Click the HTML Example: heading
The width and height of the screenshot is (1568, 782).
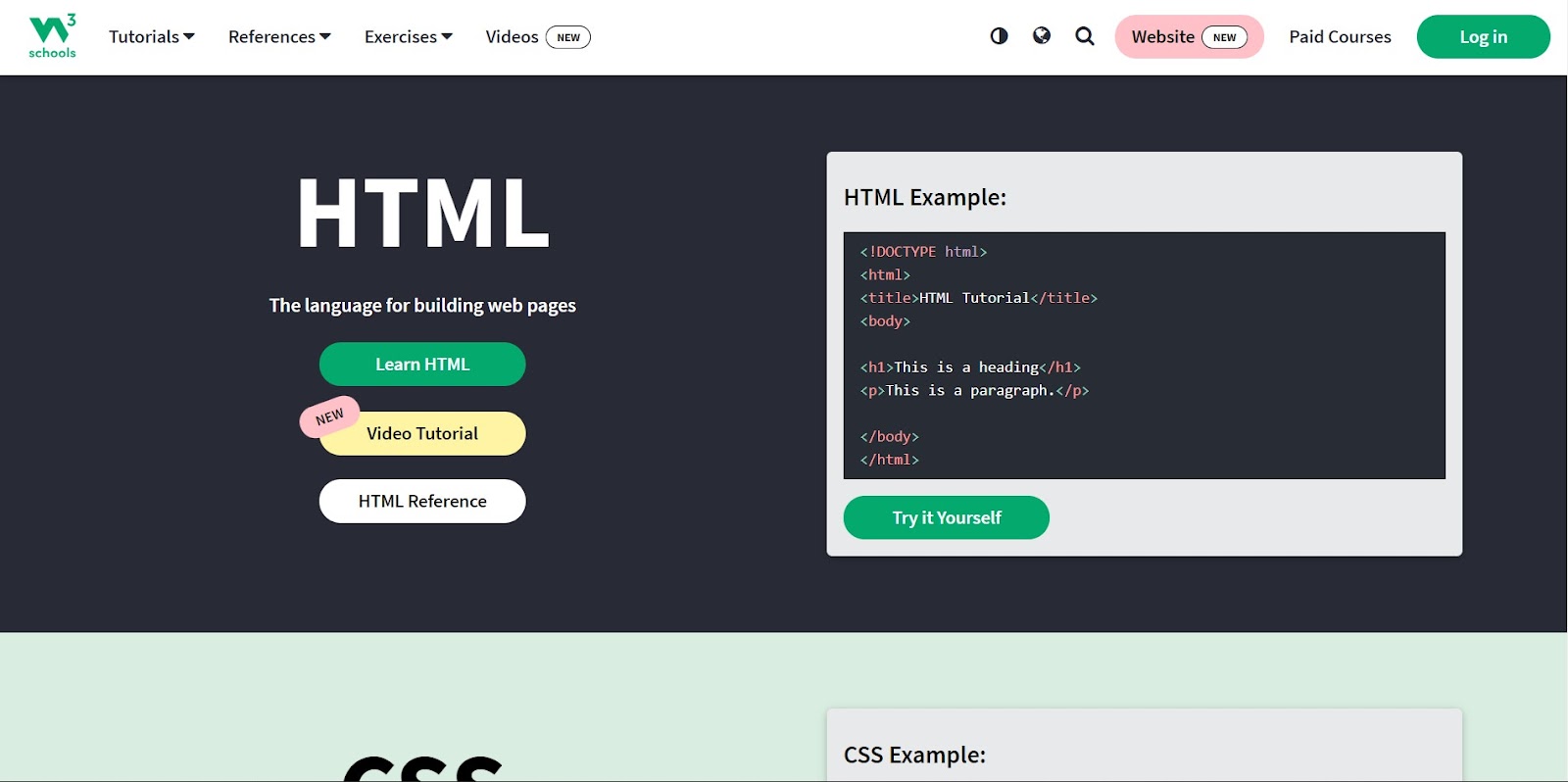(x=925, y=197)
